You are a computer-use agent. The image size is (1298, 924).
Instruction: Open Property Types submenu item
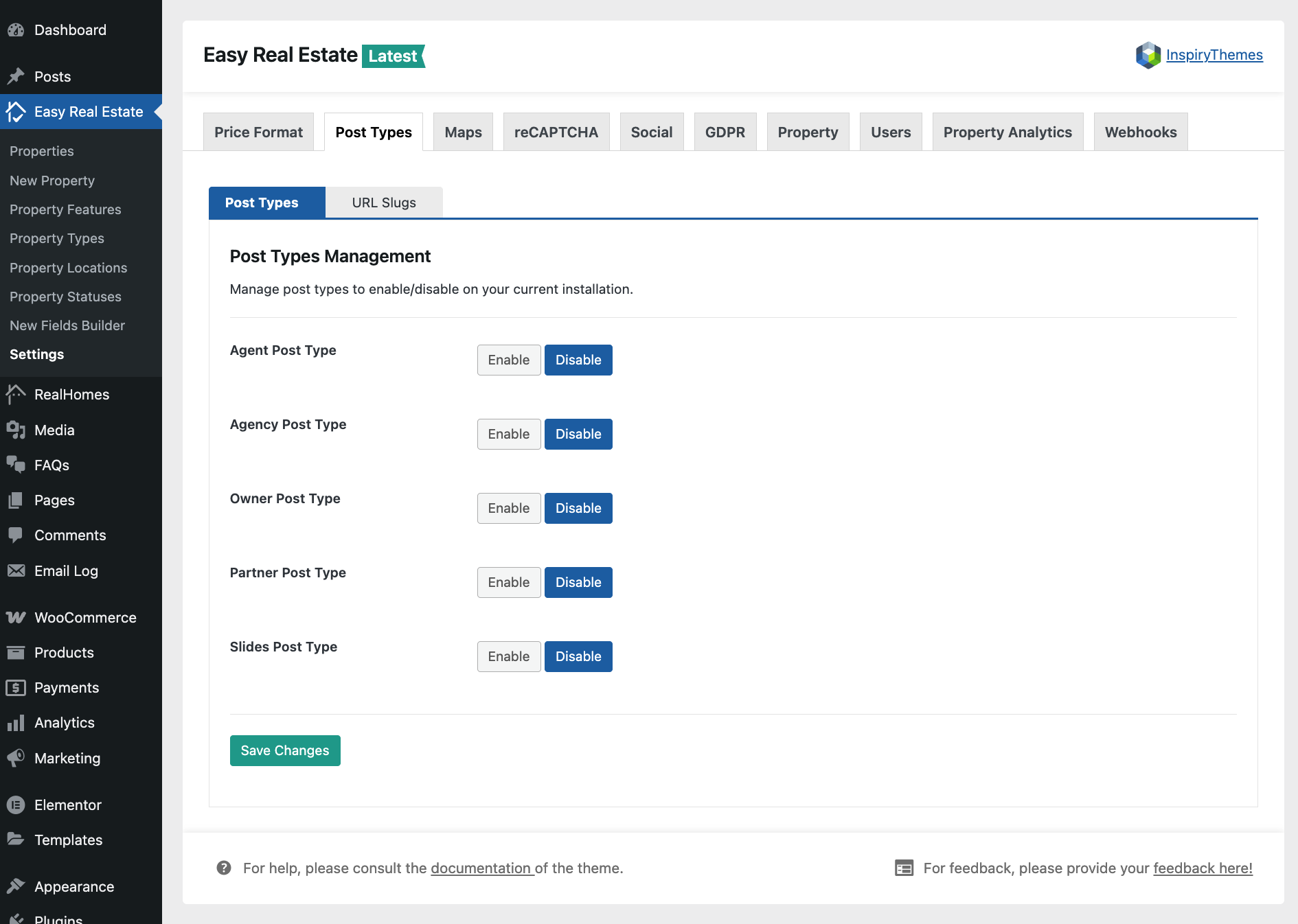tap(57, 238)
